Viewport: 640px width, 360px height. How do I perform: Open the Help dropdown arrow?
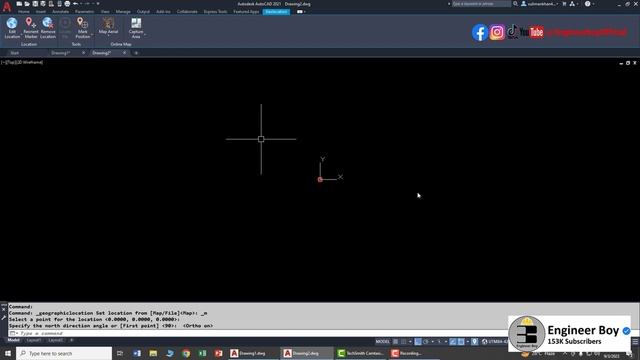click(x=593, y=4)
